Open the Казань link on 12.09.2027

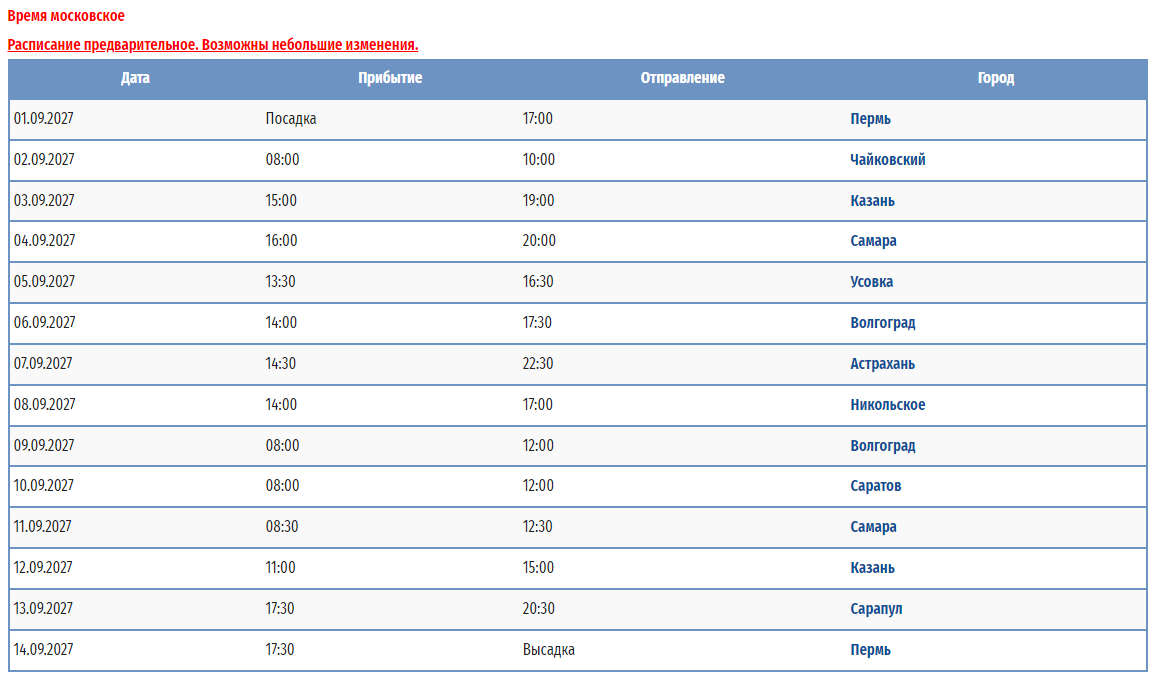872,568
